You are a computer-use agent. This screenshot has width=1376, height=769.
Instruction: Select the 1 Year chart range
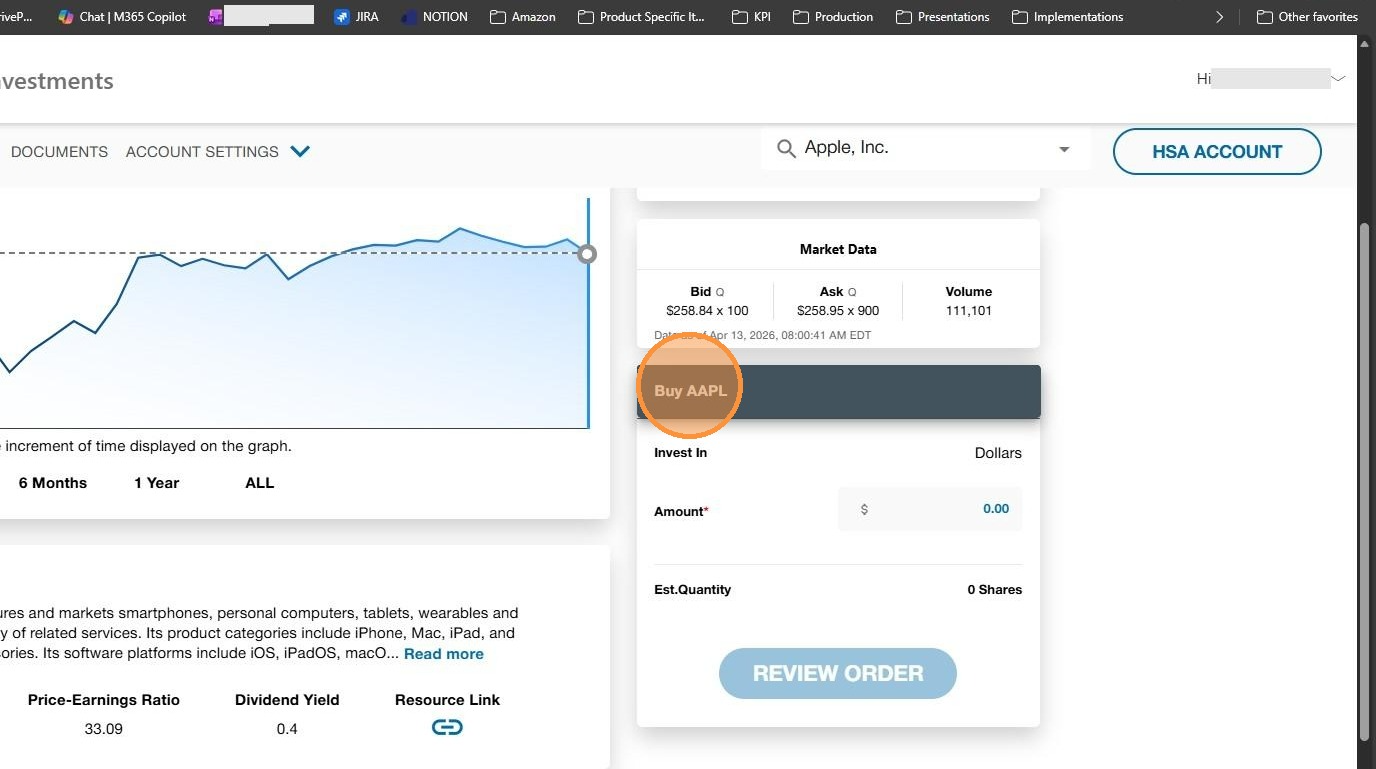(x=157, y=483)
